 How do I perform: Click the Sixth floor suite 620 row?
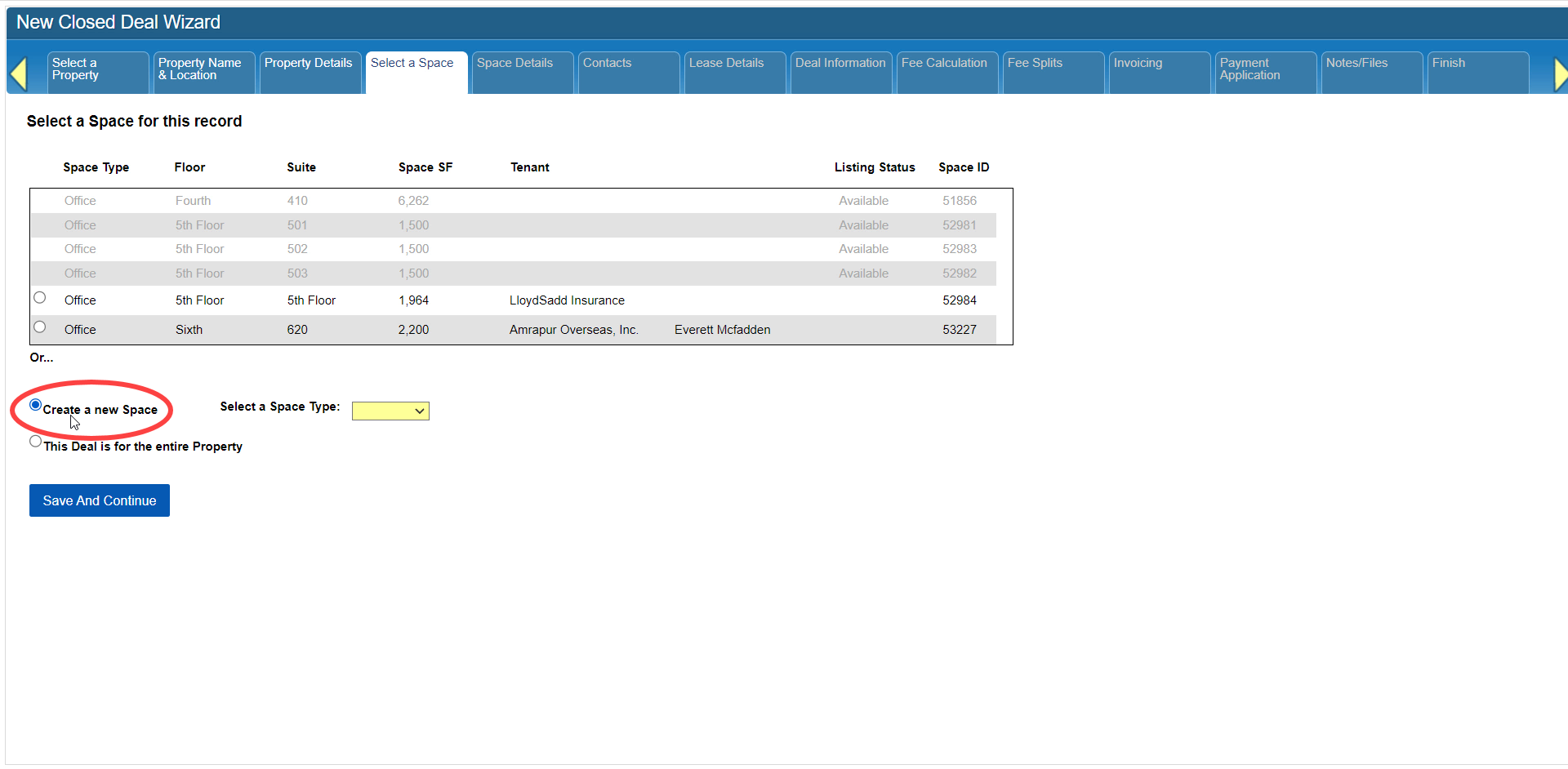tap(296, 330)
